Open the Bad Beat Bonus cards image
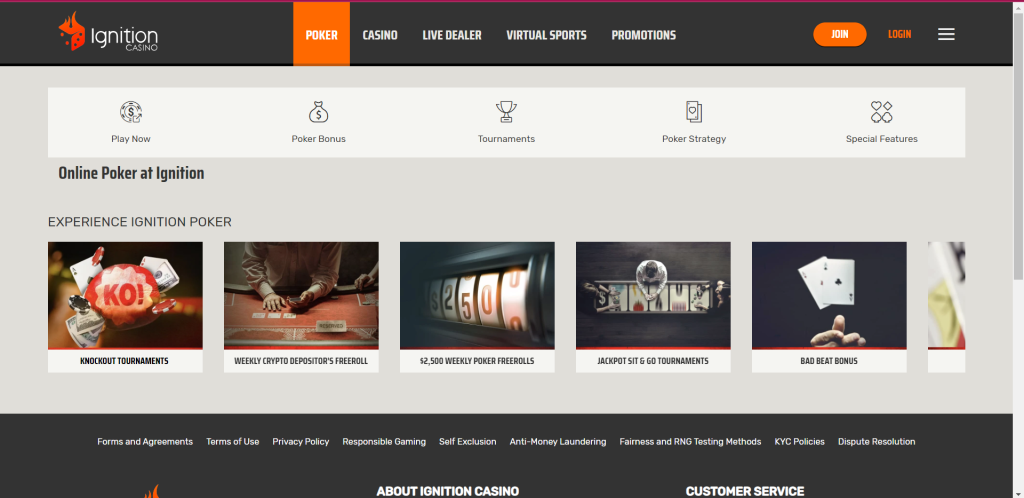This screenshot has width=1024, height=498. pyautogui.click(x=829, y=295)
